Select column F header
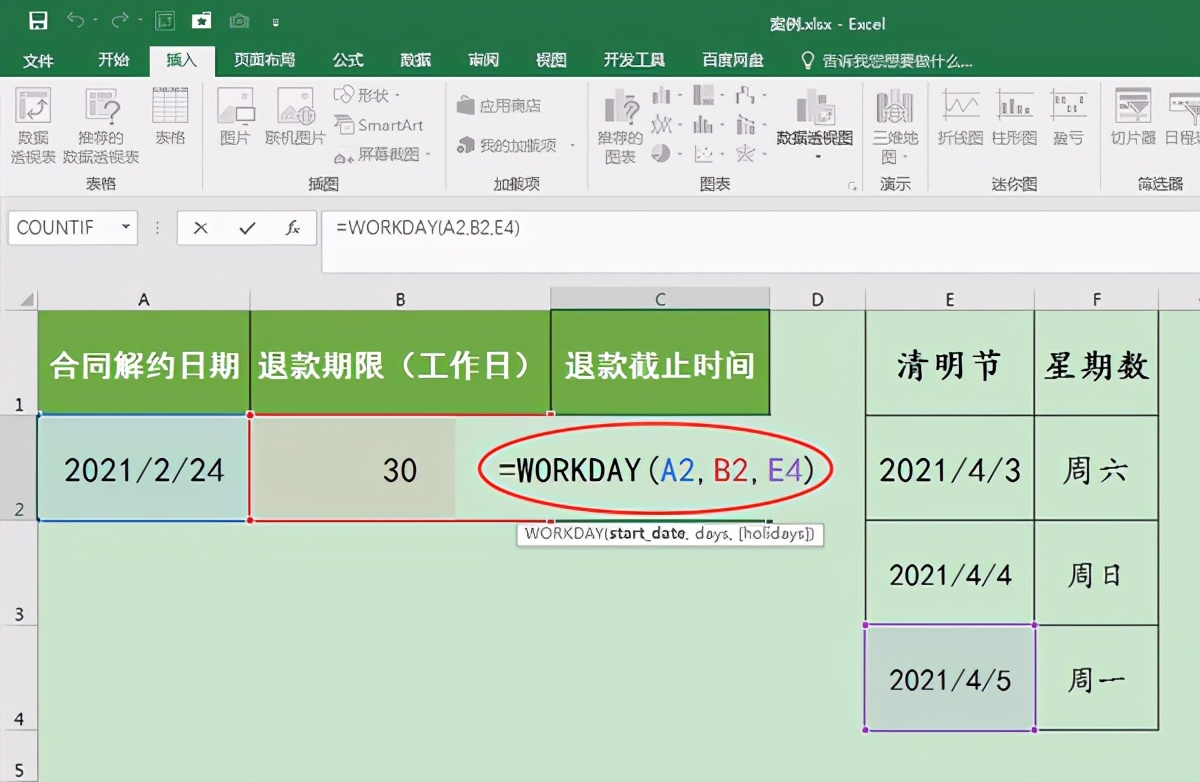Viewport: 1200px width, 782px height. (1096, 299)
